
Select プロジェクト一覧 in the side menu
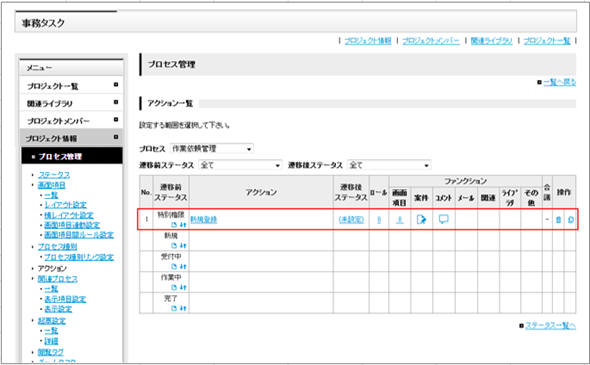[x=71, y=86]
